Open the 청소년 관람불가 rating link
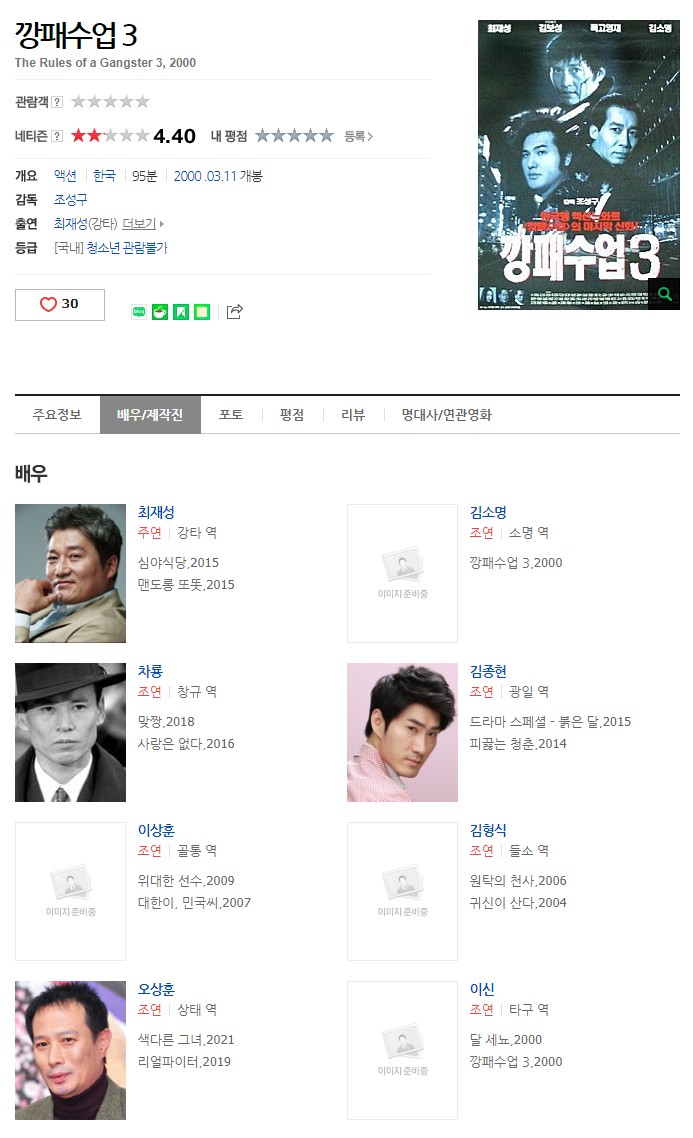The height and width of the screenshot is (1138, 693). (x=127, y=248)
